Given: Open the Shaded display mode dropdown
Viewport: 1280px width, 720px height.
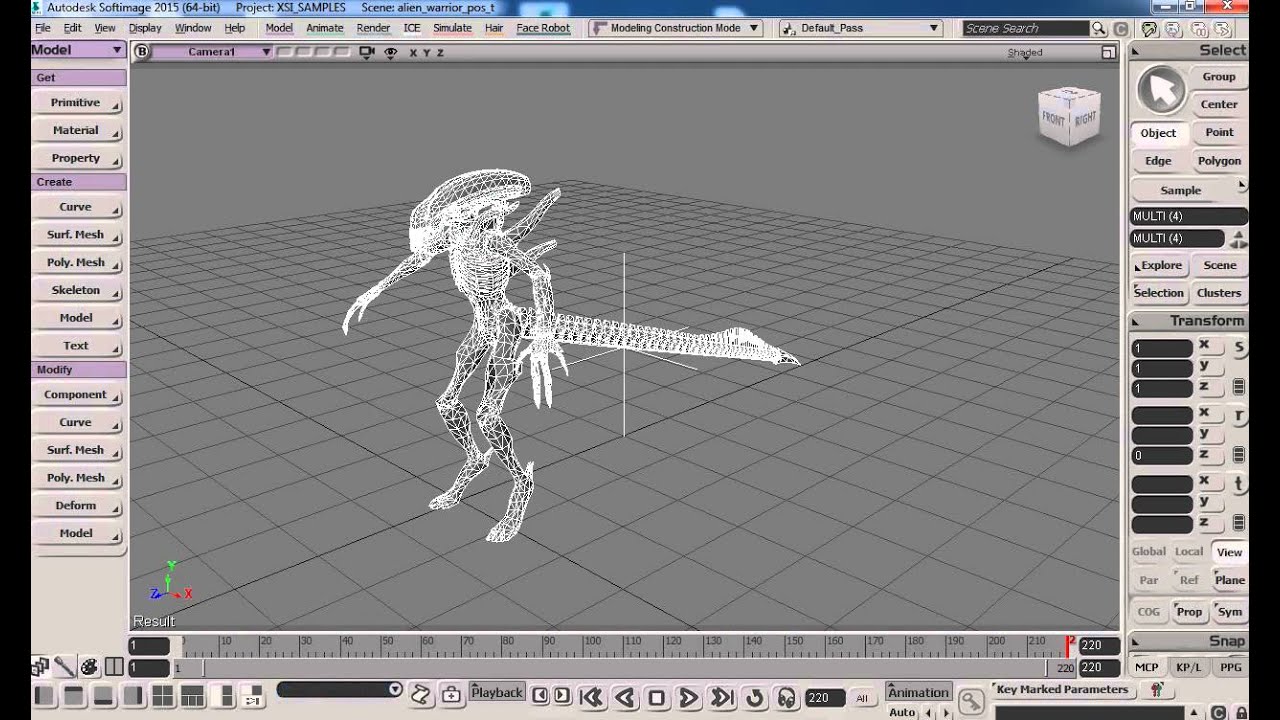Looking at the screenshot, I should [x=1025, y=53].
